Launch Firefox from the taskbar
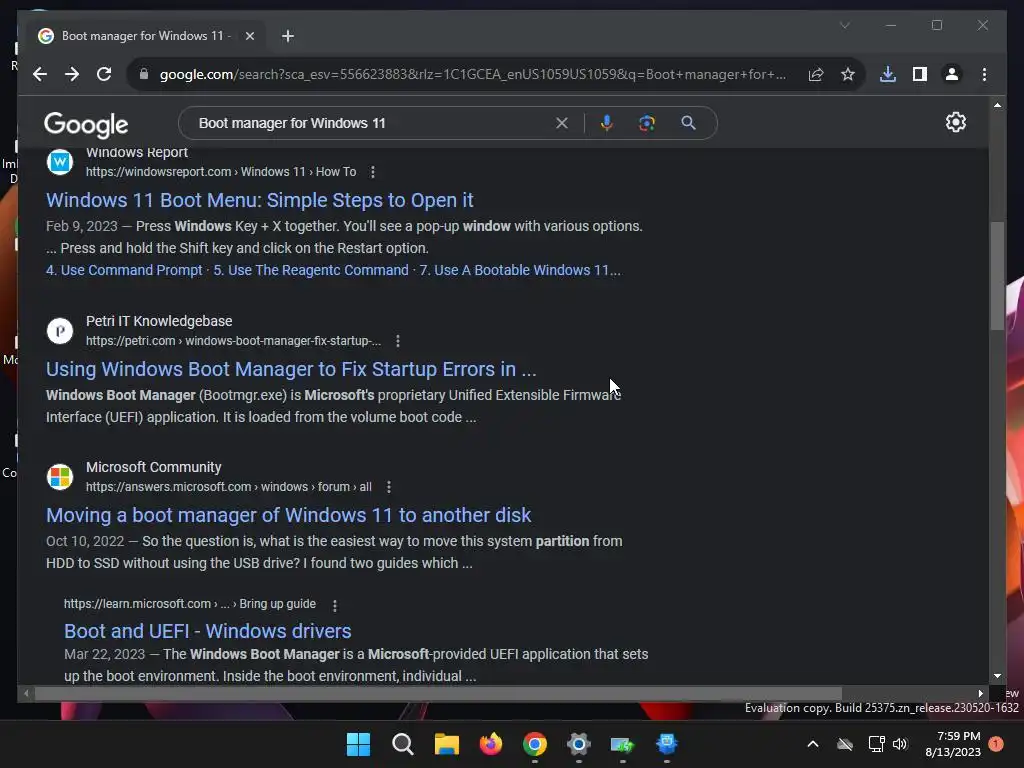Viewport: 1024px width, 768px height. pos(490,744)
